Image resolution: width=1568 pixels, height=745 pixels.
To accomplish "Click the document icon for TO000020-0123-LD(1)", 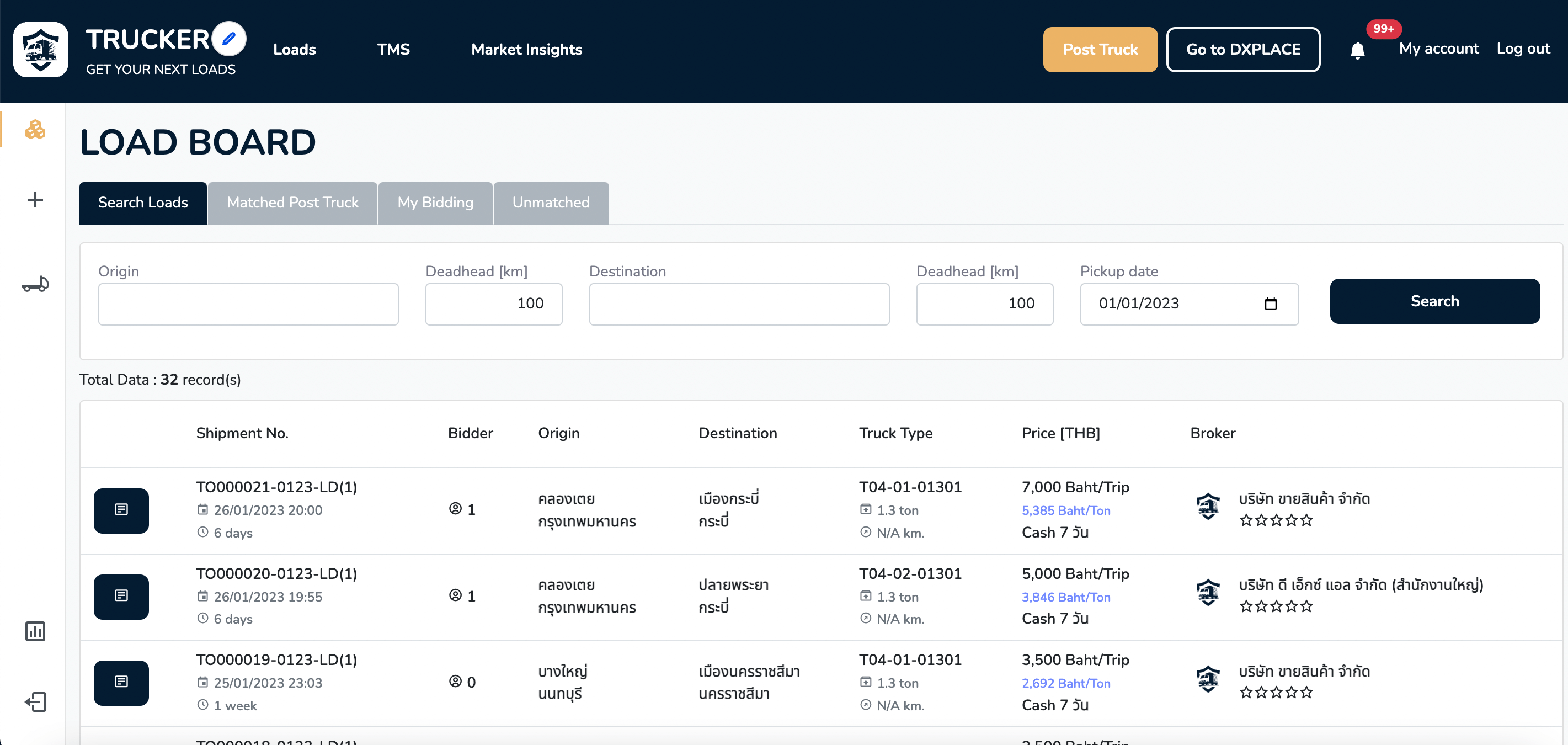I will [x=121, y=596].
